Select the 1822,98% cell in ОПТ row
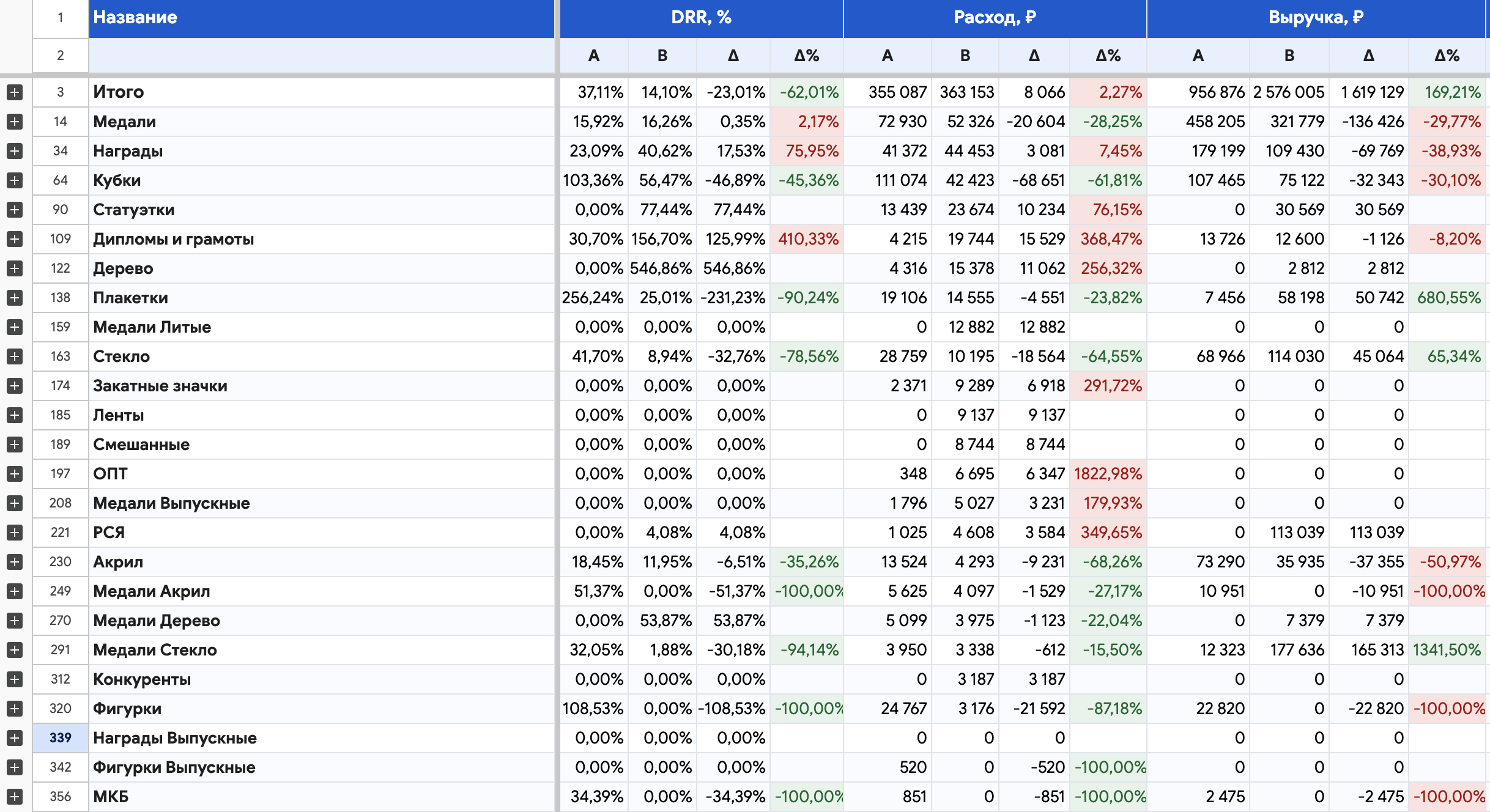This screenshot has width=1490, height=812. pos(1108,474)
